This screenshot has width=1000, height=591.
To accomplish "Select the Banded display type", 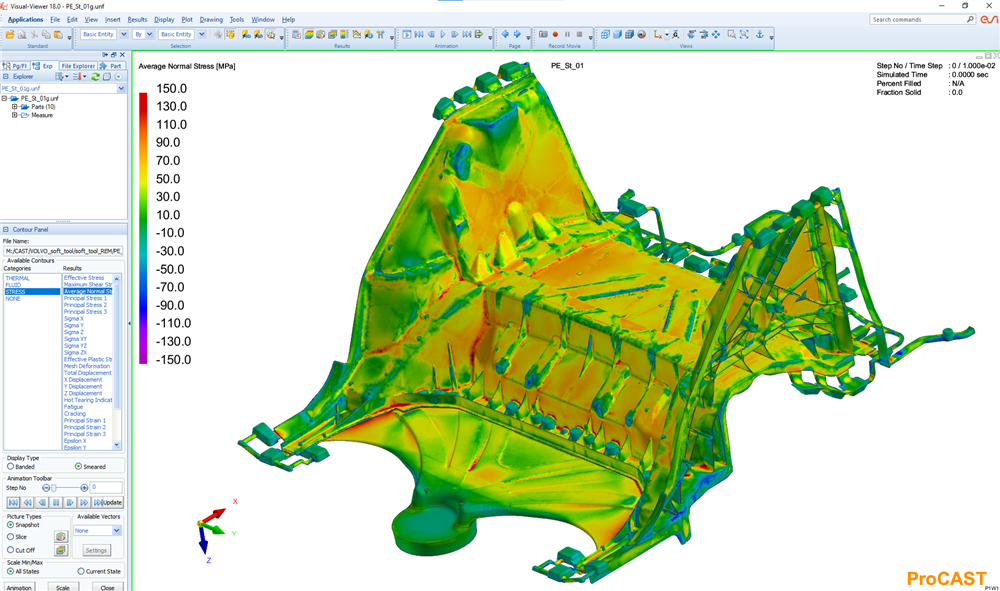I will (11, 466).
